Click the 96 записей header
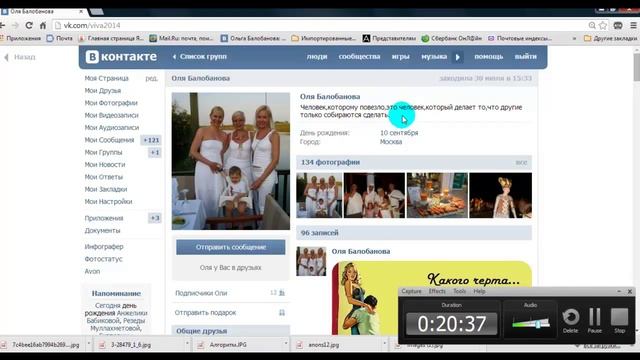This screenshot has height=360, width=640. tap(414, 233)
